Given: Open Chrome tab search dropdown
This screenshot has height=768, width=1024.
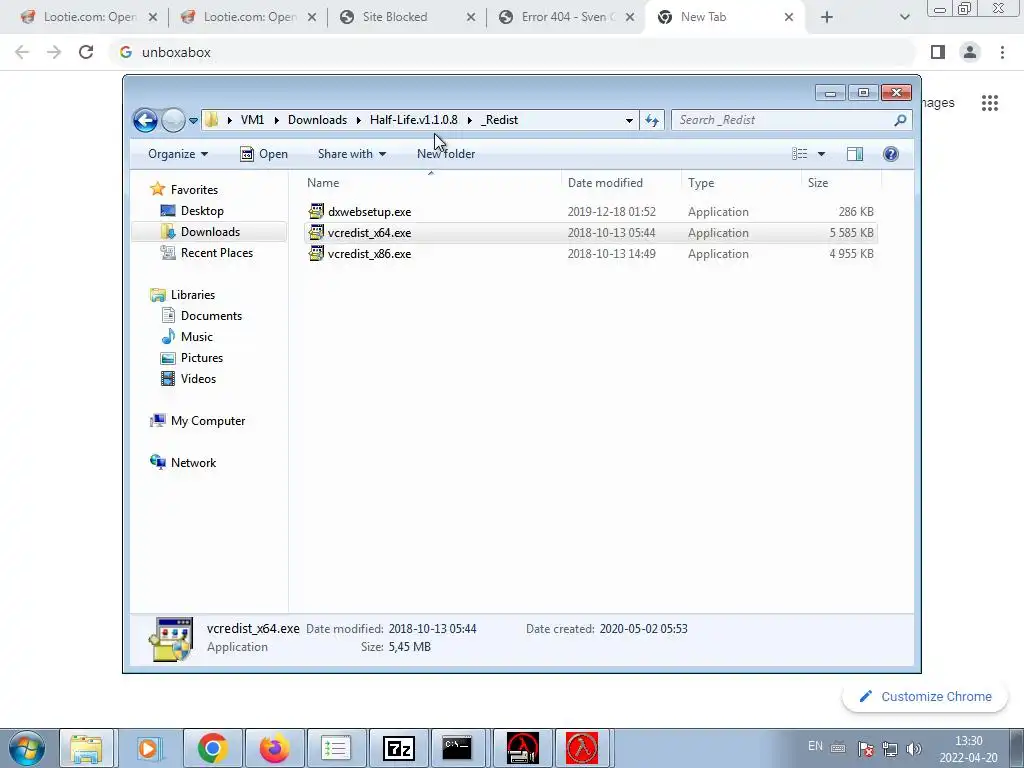Looking at the screenshot, I should pos(904,17).
